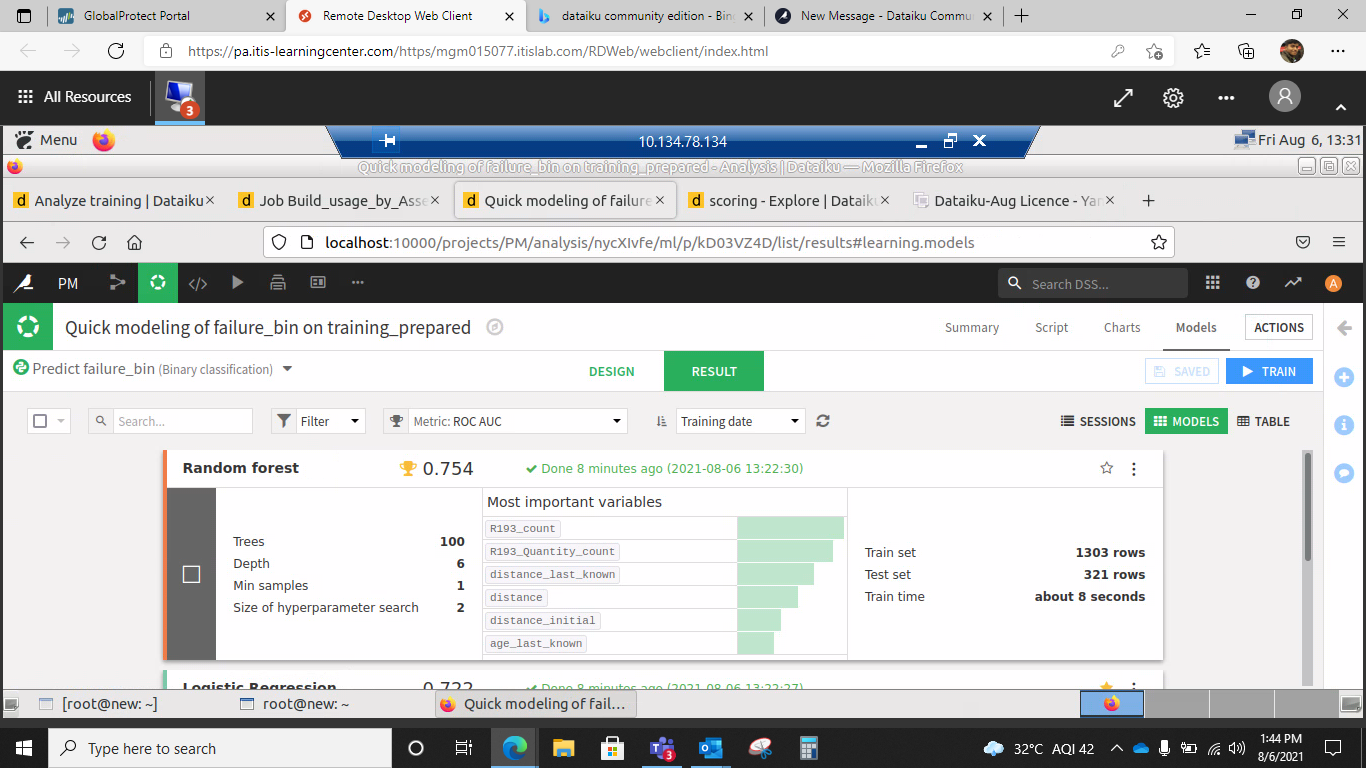Refresh the models list with the refresh icon
Screen dimensions: 1366x768
[822, 421]
